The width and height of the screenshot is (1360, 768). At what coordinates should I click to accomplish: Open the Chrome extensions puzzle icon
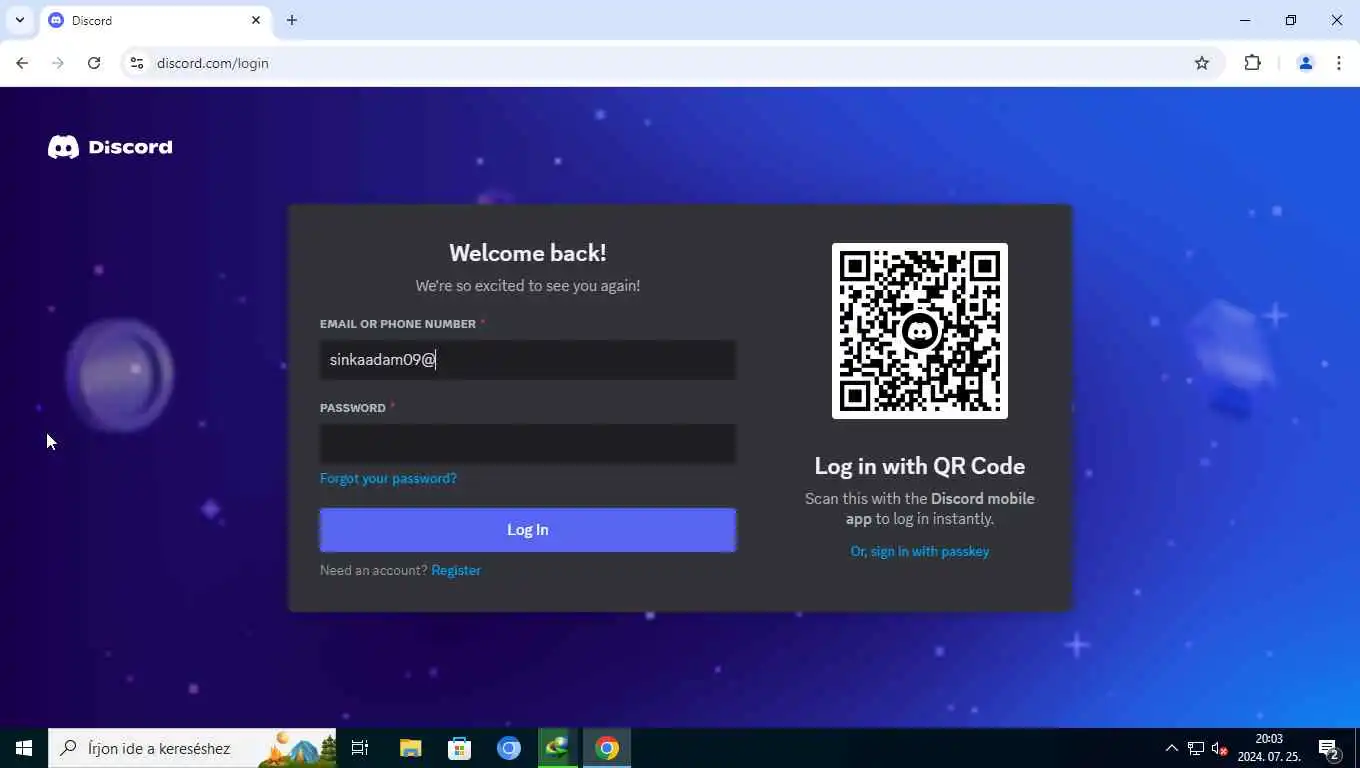tap(1252, 63)
